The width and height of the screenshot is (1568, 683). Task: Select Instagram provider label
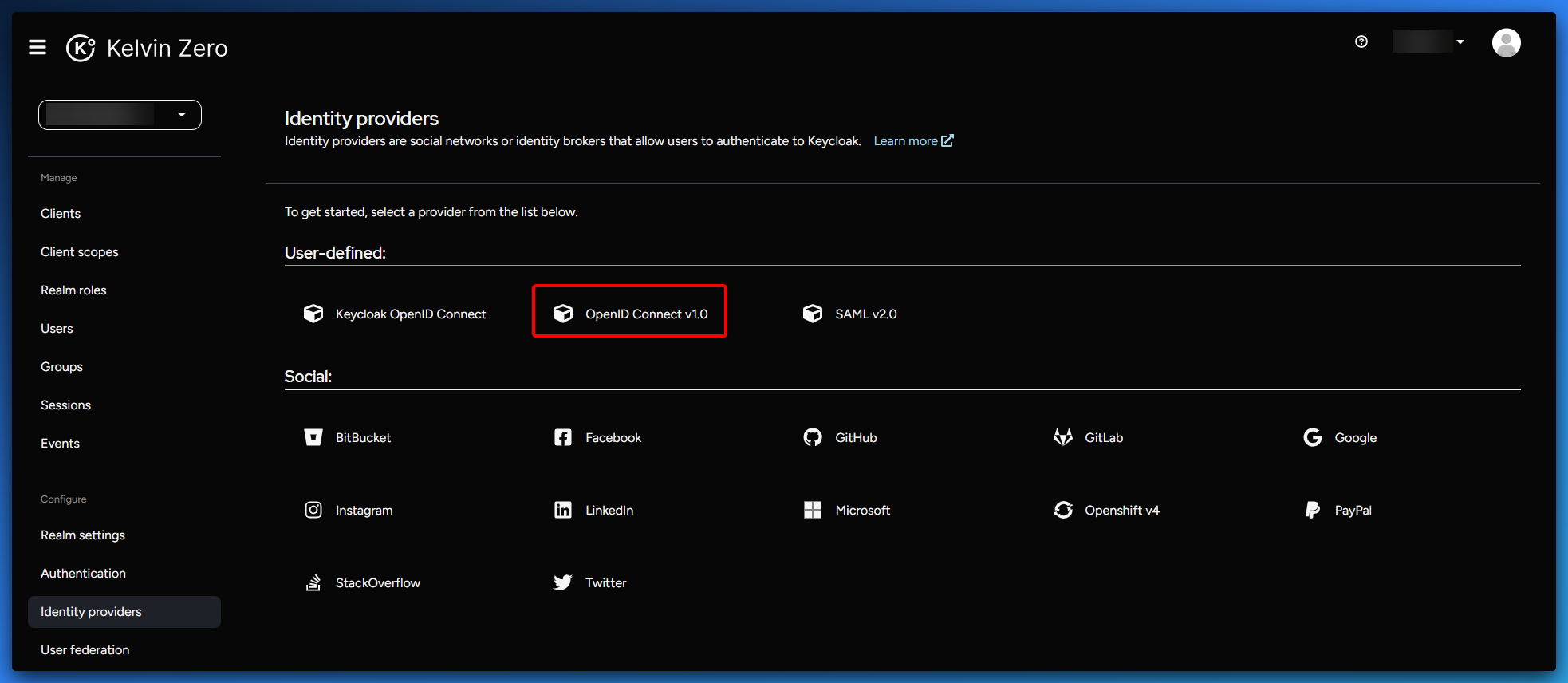(364, 511)
